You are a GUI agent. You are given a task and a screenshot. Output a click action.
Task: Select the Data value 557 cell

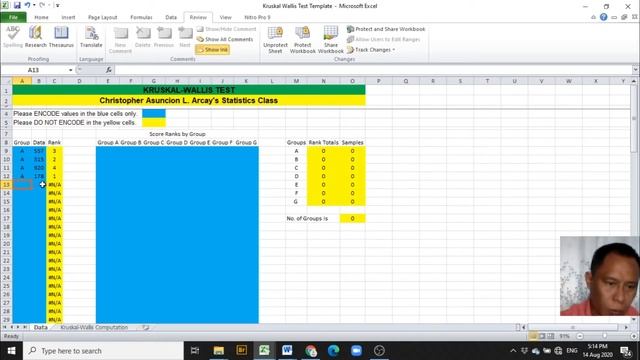coord(39,151)
